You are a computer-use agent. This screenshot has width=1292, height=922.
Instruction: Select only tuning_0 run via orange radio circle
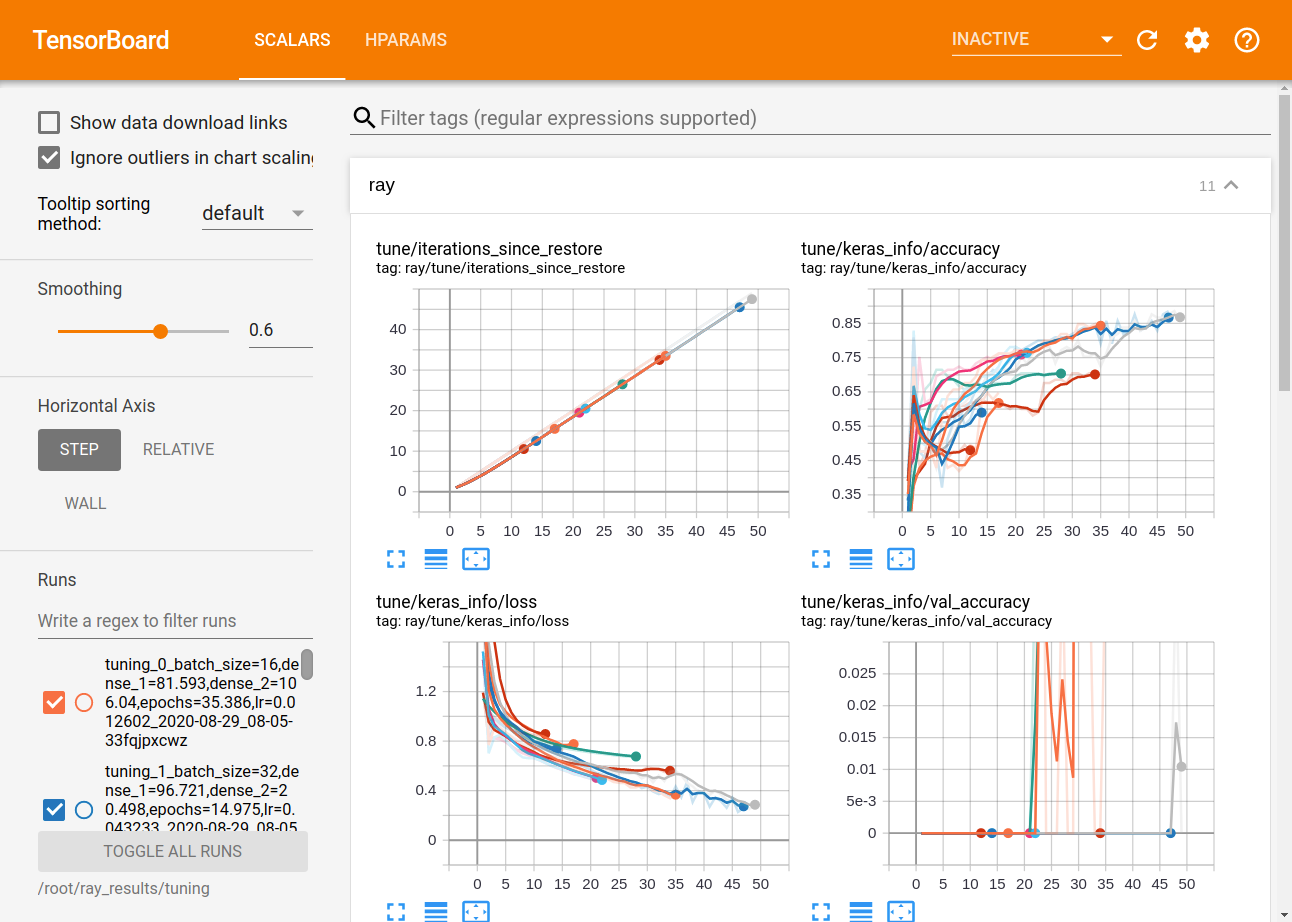click(x=84, y=703)
